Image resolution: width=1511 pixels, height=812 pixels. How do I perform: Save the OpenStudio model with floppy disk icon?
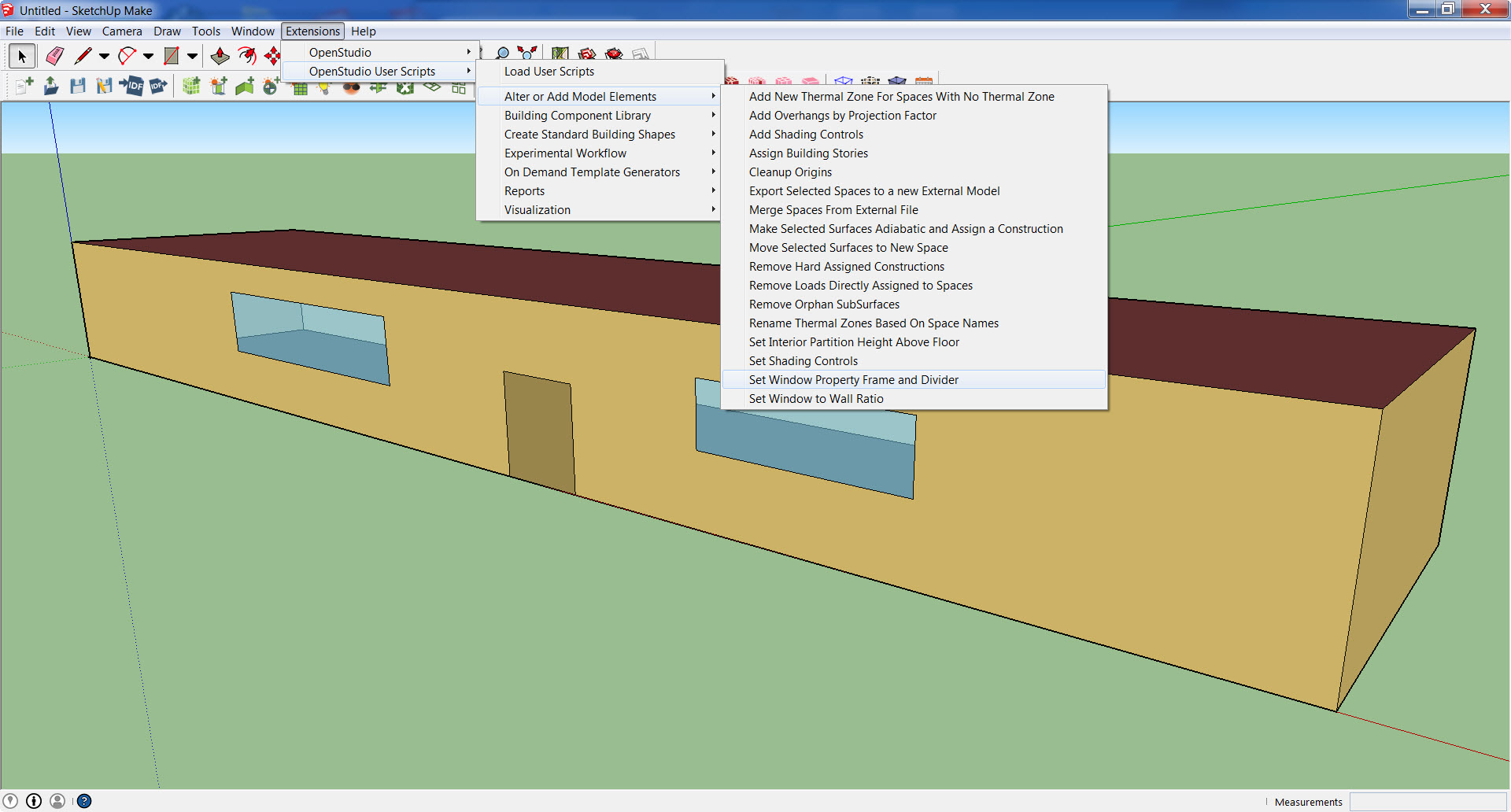click(x=77, y=87)
